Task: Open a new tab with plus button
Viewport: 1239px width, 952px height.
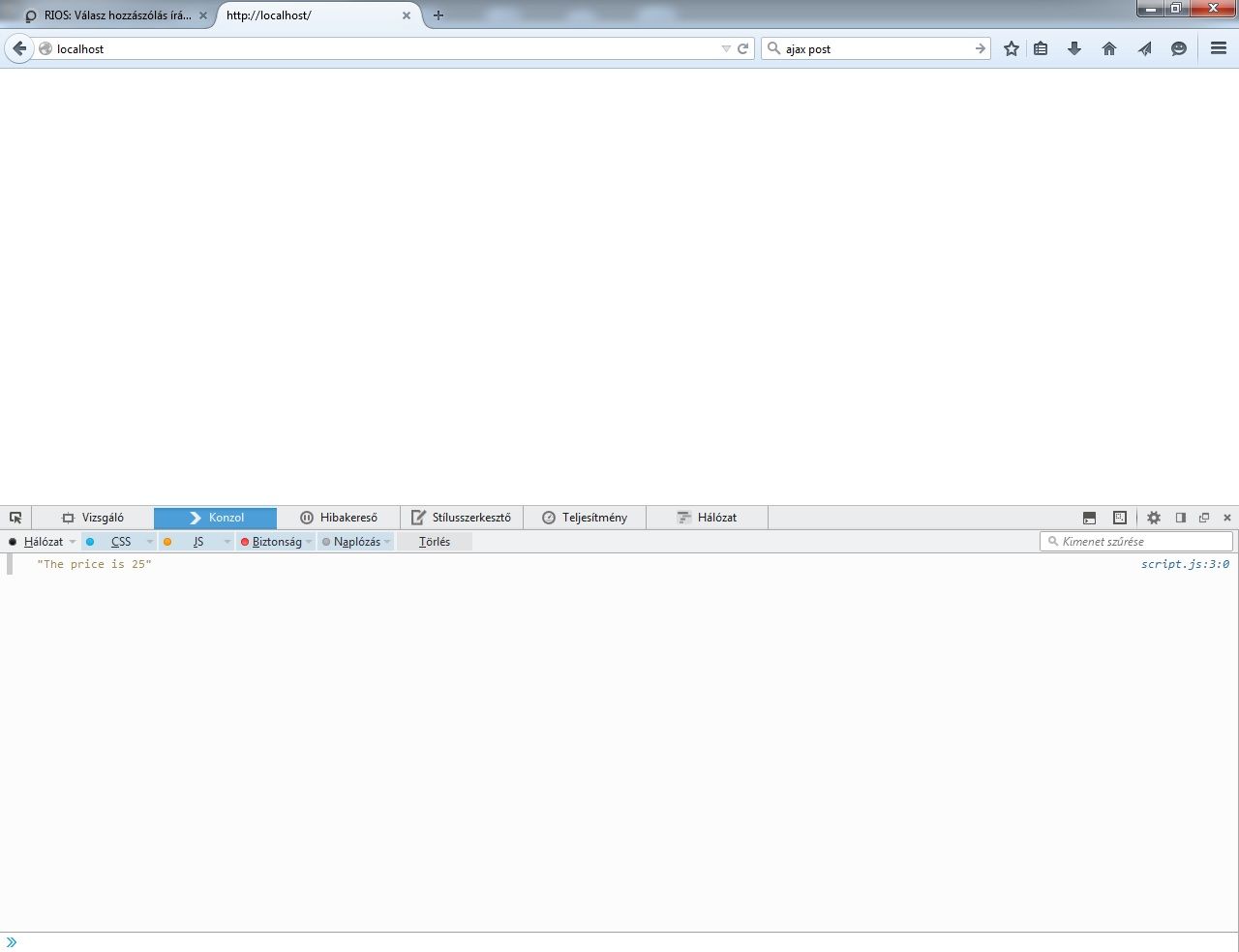Action: point(438,15)
